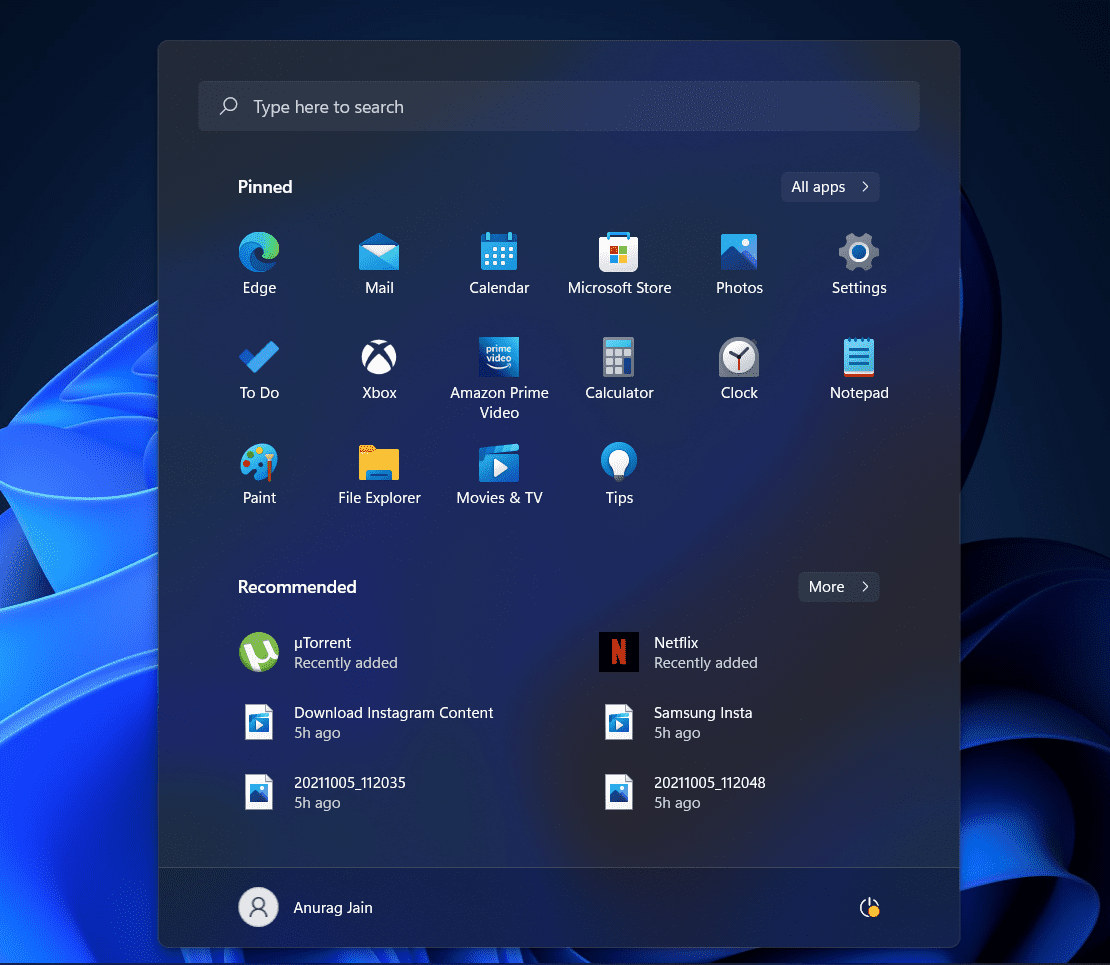
Task: Click the power button
Action: click(869, 908)
